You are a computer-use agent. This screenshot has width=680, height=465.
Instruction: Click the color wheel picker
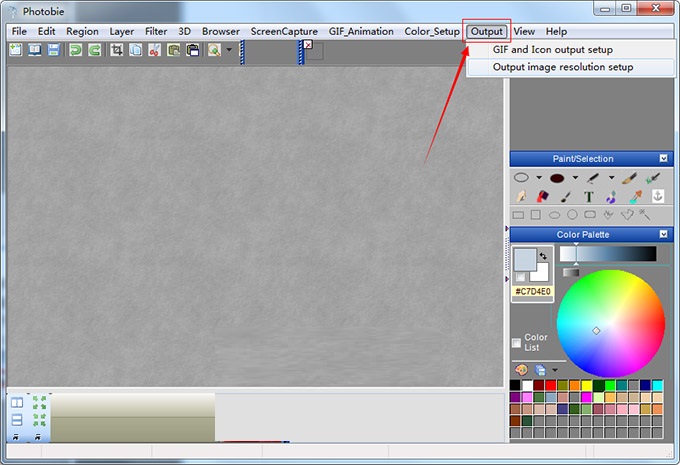coord(611,323)
